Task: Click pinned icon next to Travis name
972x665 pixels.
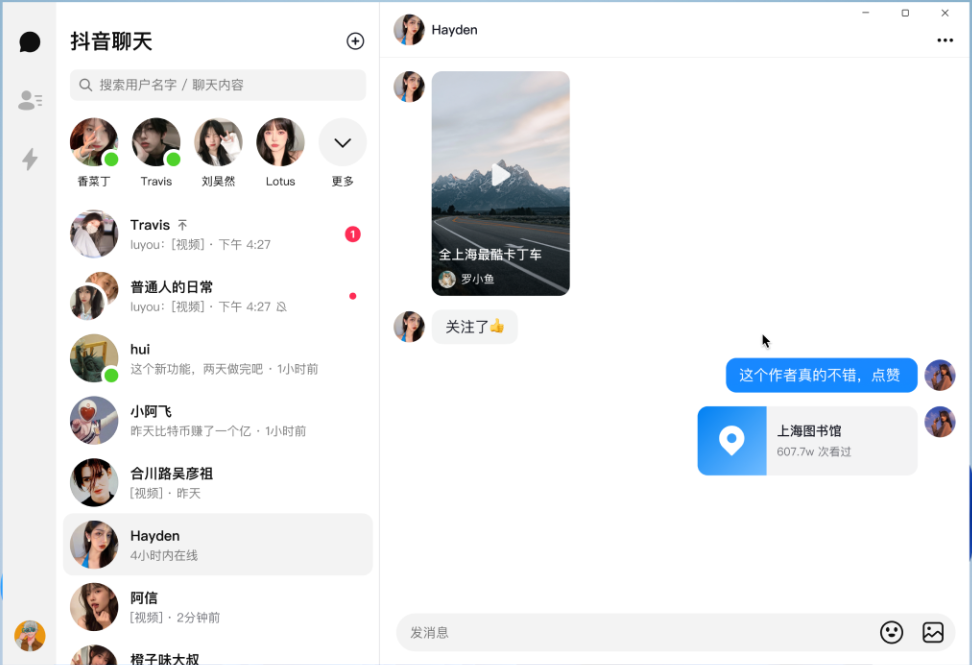Action: tap(182, 225)
